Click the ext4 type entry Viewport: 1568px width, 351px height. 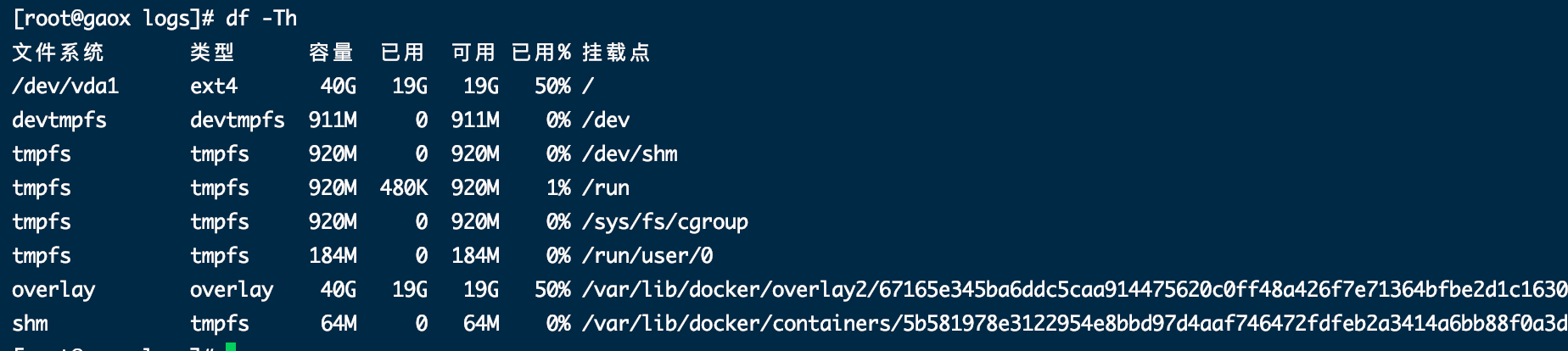214,86
